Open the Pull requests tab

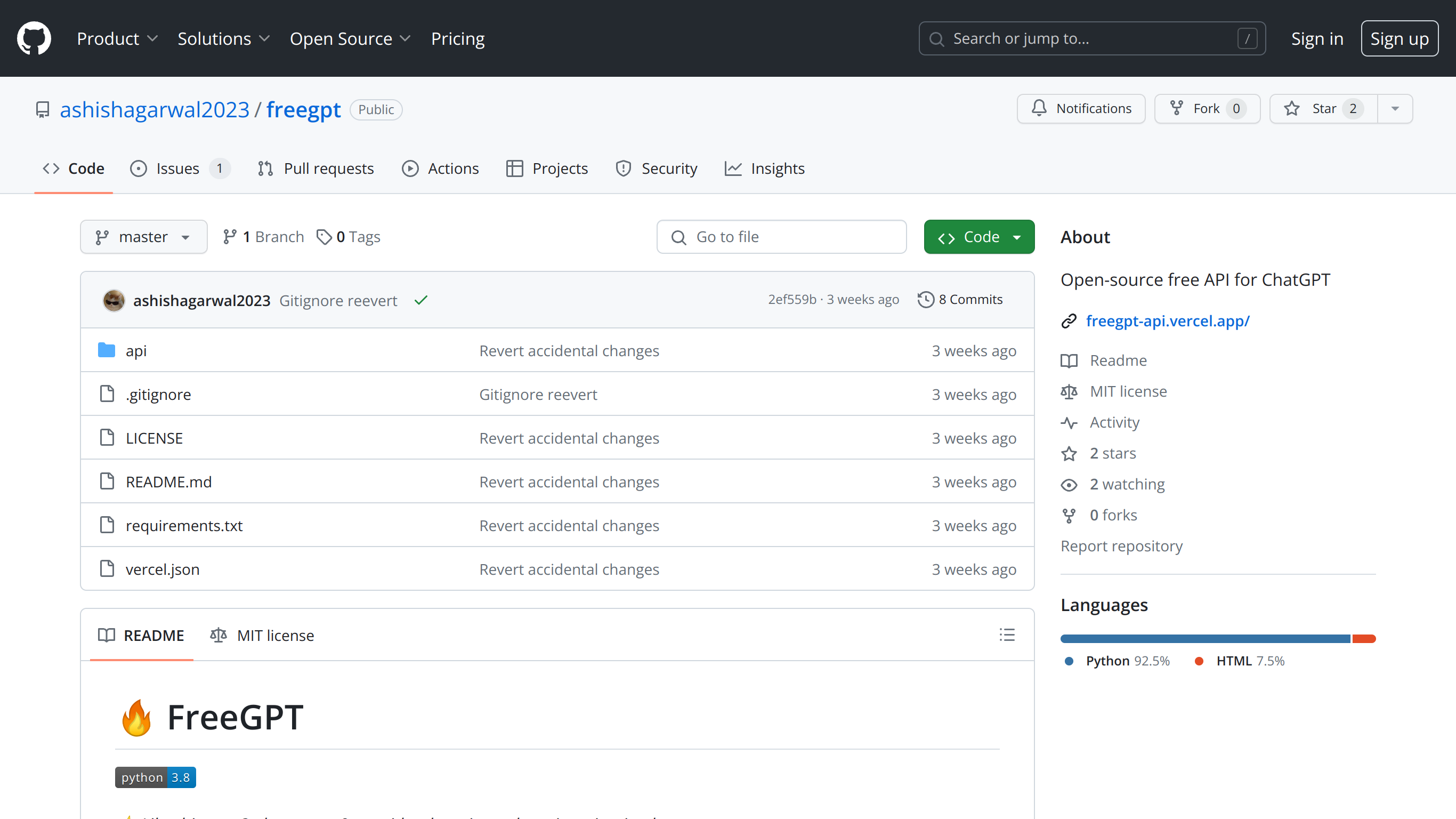(316, 168)
